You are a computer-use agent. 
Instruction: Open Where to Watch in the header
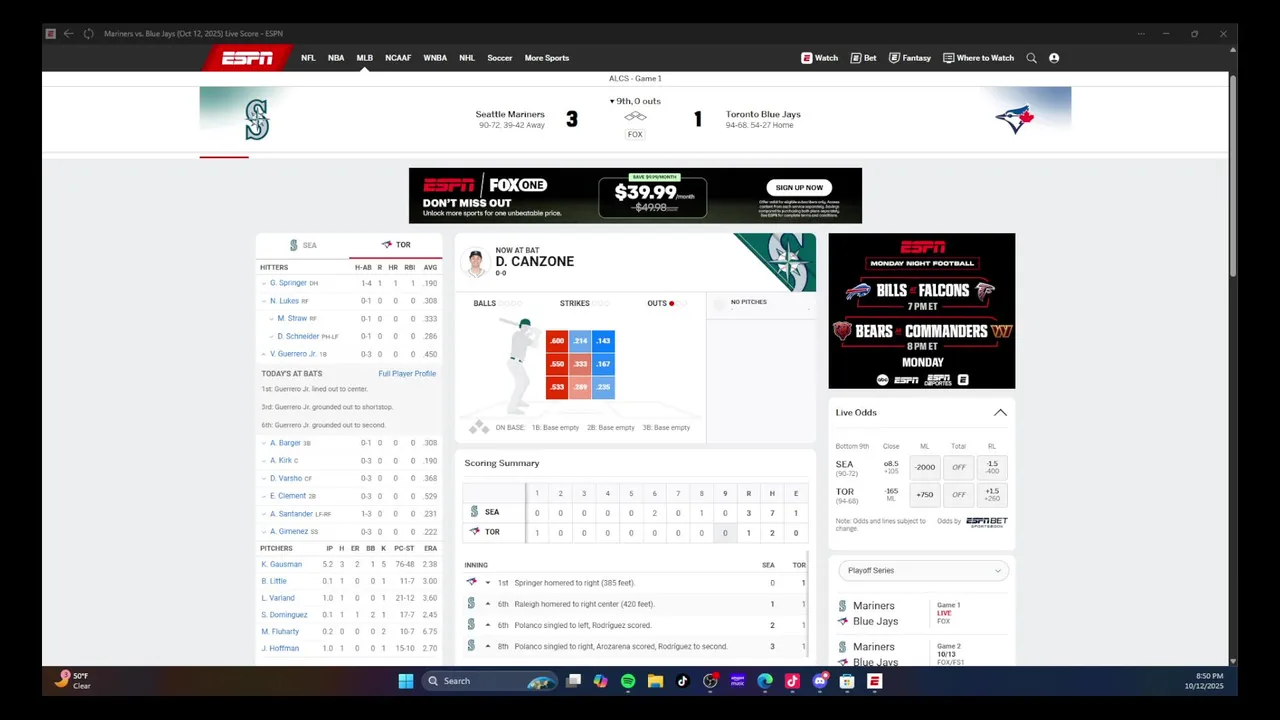[x=978, y=58]
